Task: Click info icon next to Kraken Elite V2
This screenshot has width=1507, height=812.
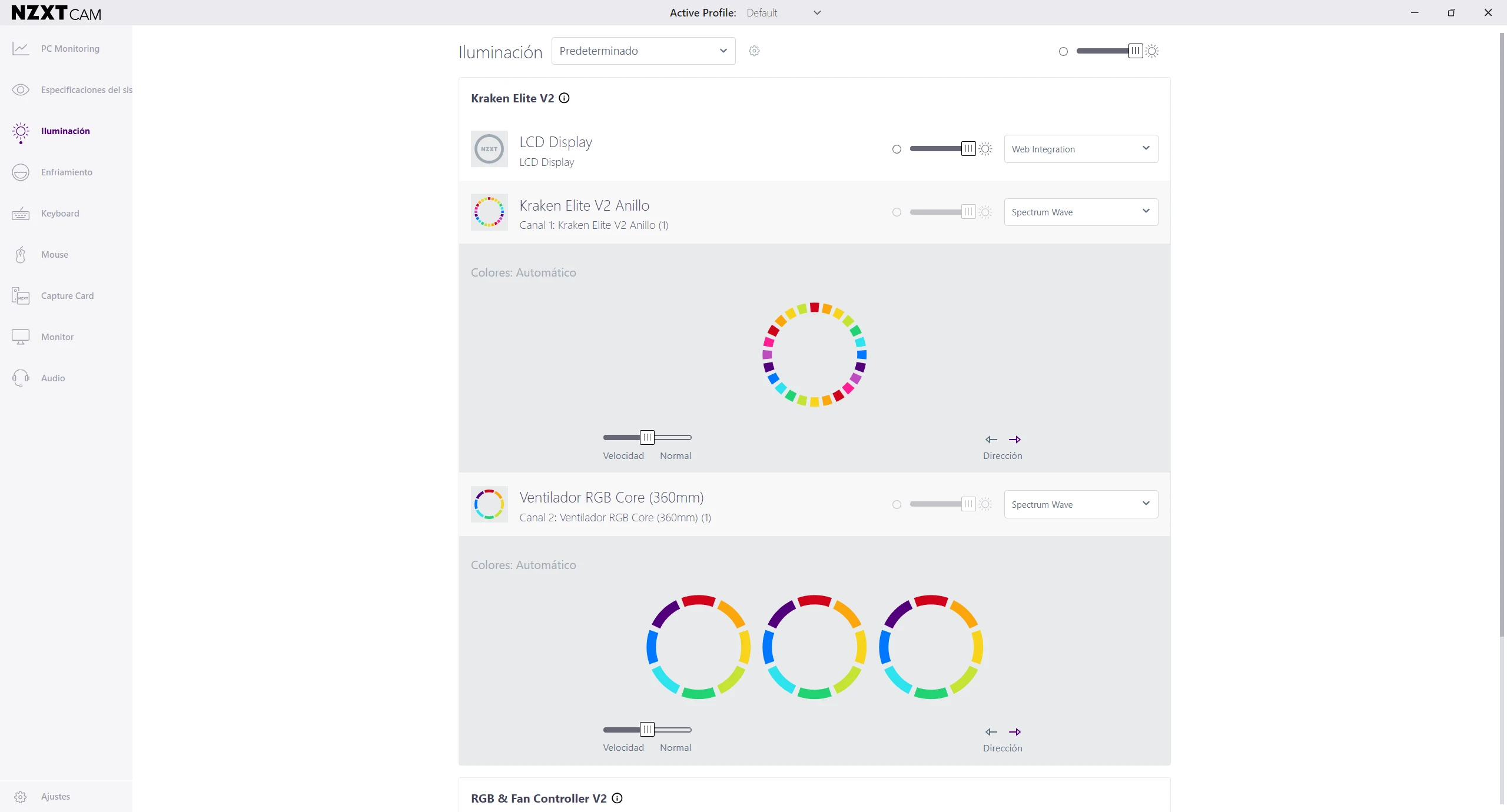Action: coord(564,98)
